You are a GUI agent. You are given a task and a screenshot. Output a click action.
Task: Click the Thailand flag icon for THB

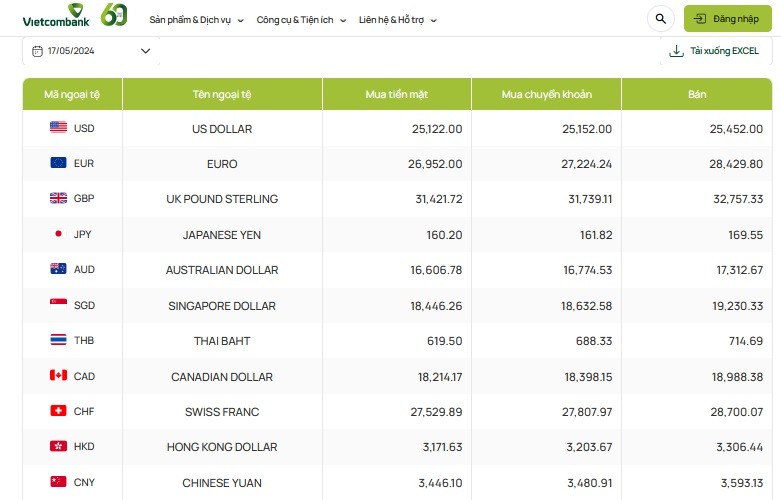[x=58, y=340]
